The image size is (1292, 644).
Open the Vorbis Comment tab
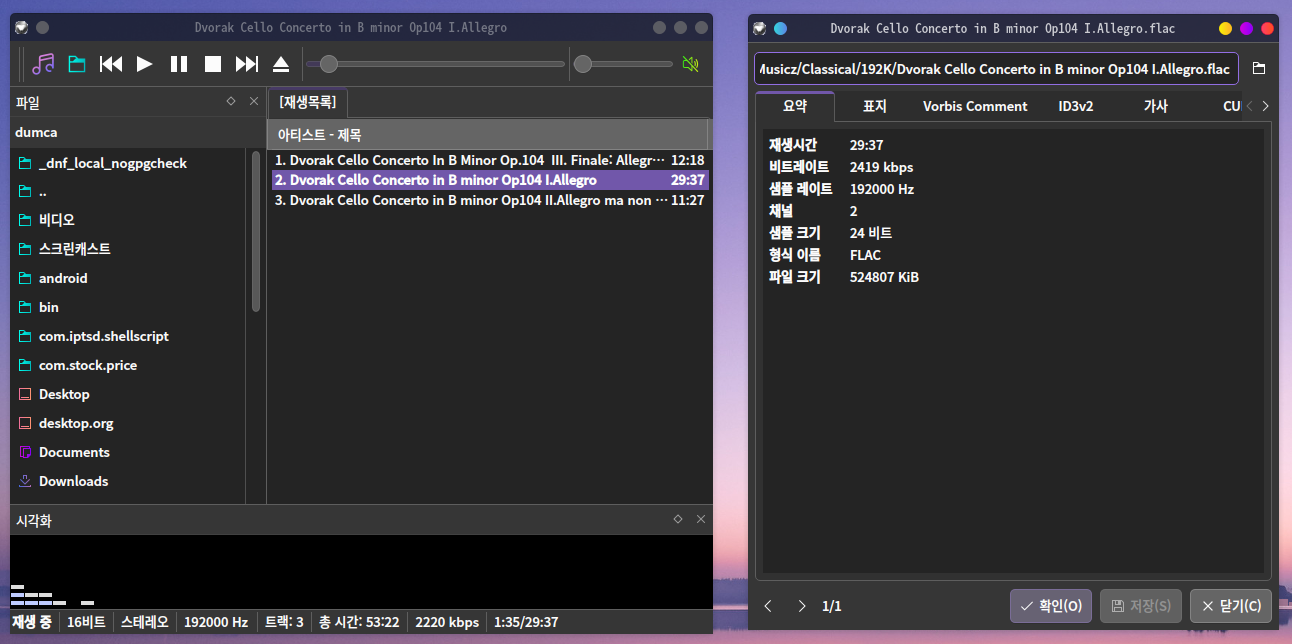tap(975, 106)
